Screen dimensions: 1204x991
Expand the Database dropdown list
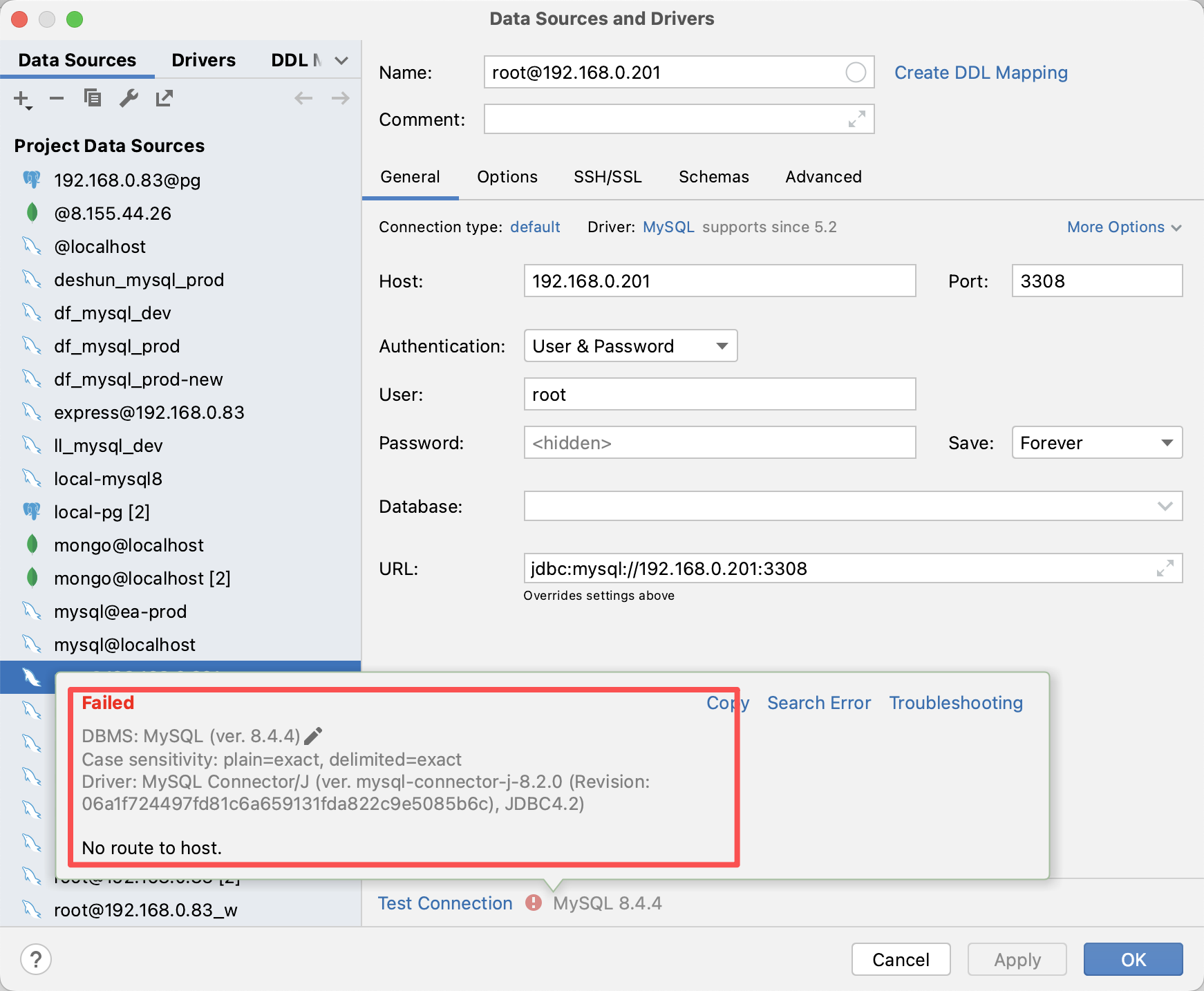pos(1165,507)
